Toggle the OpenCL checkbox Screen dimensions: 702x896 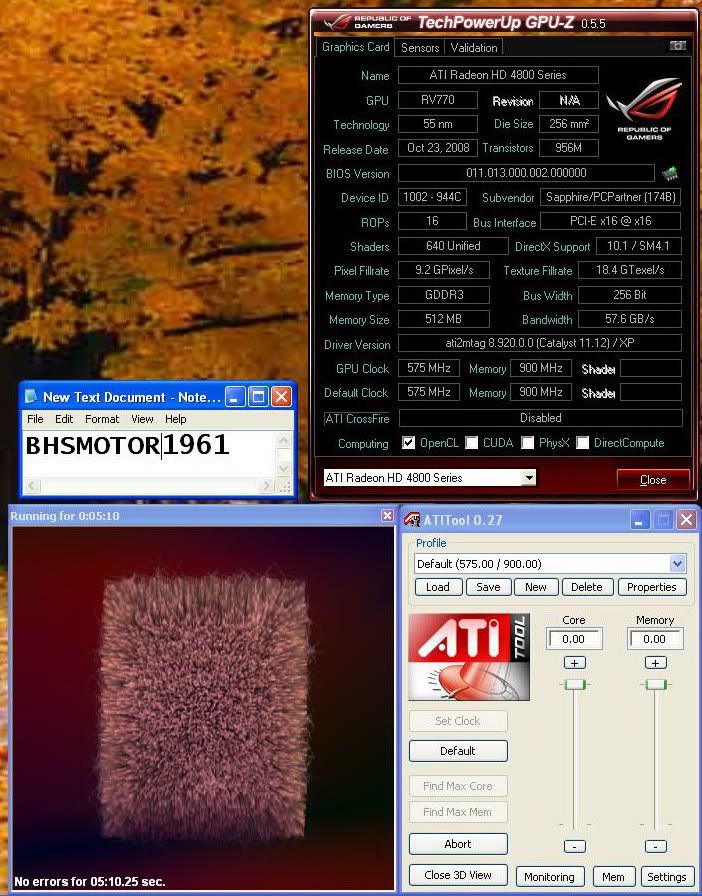408,443
